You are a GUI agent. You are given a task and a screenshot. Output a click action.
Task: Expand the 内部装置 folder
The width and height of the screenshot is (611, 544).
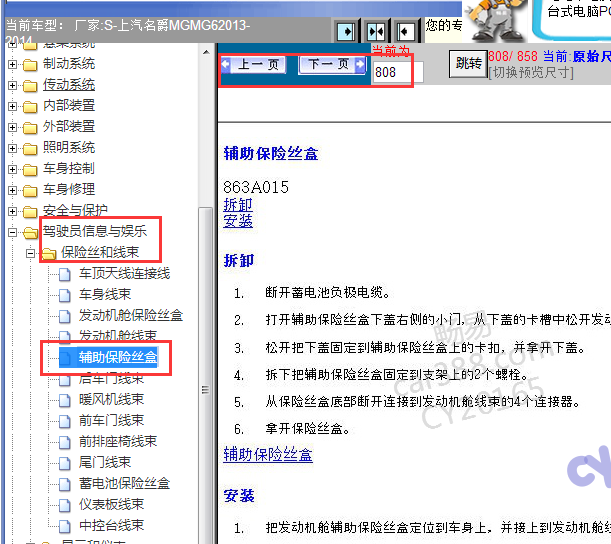click(12, 106)
